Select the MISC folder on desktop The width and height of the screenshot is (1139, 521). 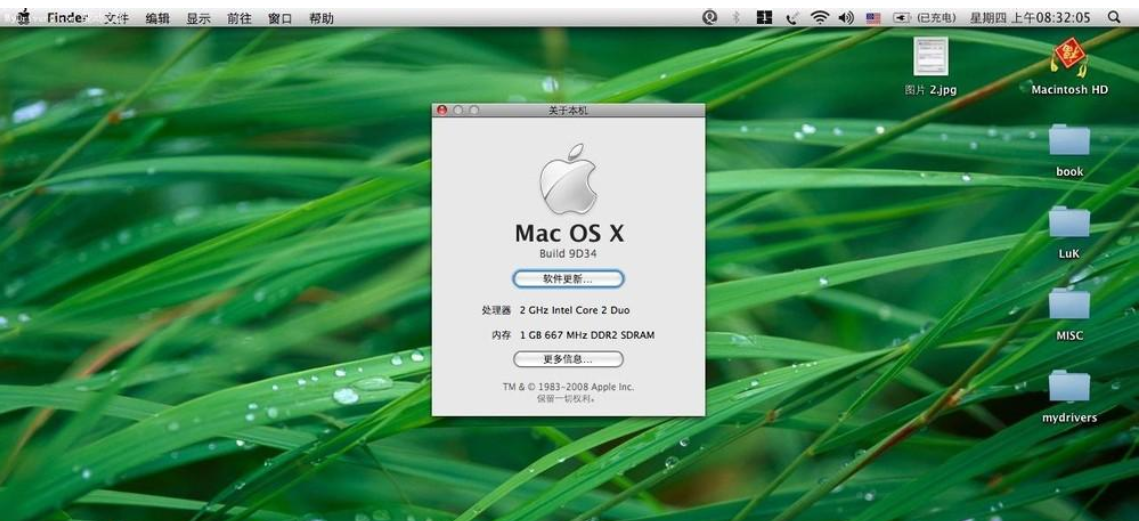pos(1069,304)
